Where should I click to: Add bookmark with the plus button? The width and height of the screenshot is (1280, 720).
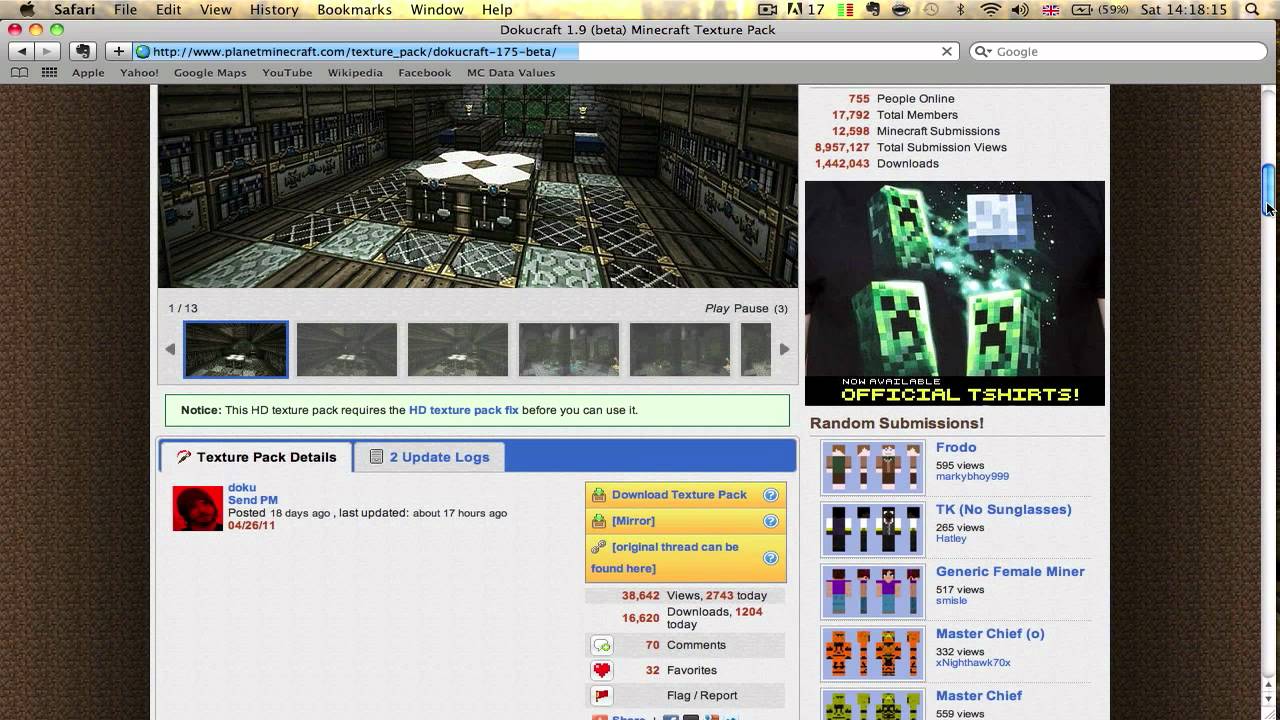coord(118,51)
